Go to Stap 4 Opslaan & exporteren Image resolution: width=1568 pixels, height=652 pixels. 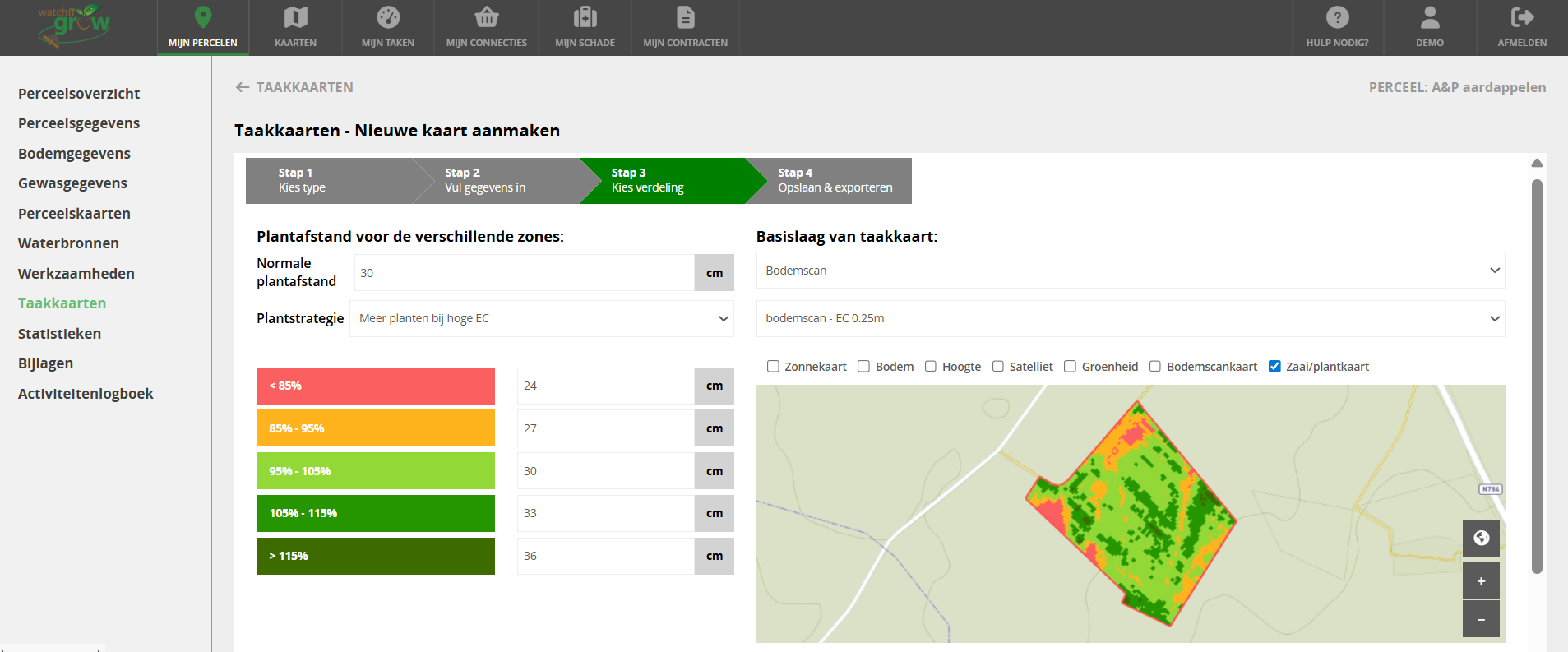835,180
